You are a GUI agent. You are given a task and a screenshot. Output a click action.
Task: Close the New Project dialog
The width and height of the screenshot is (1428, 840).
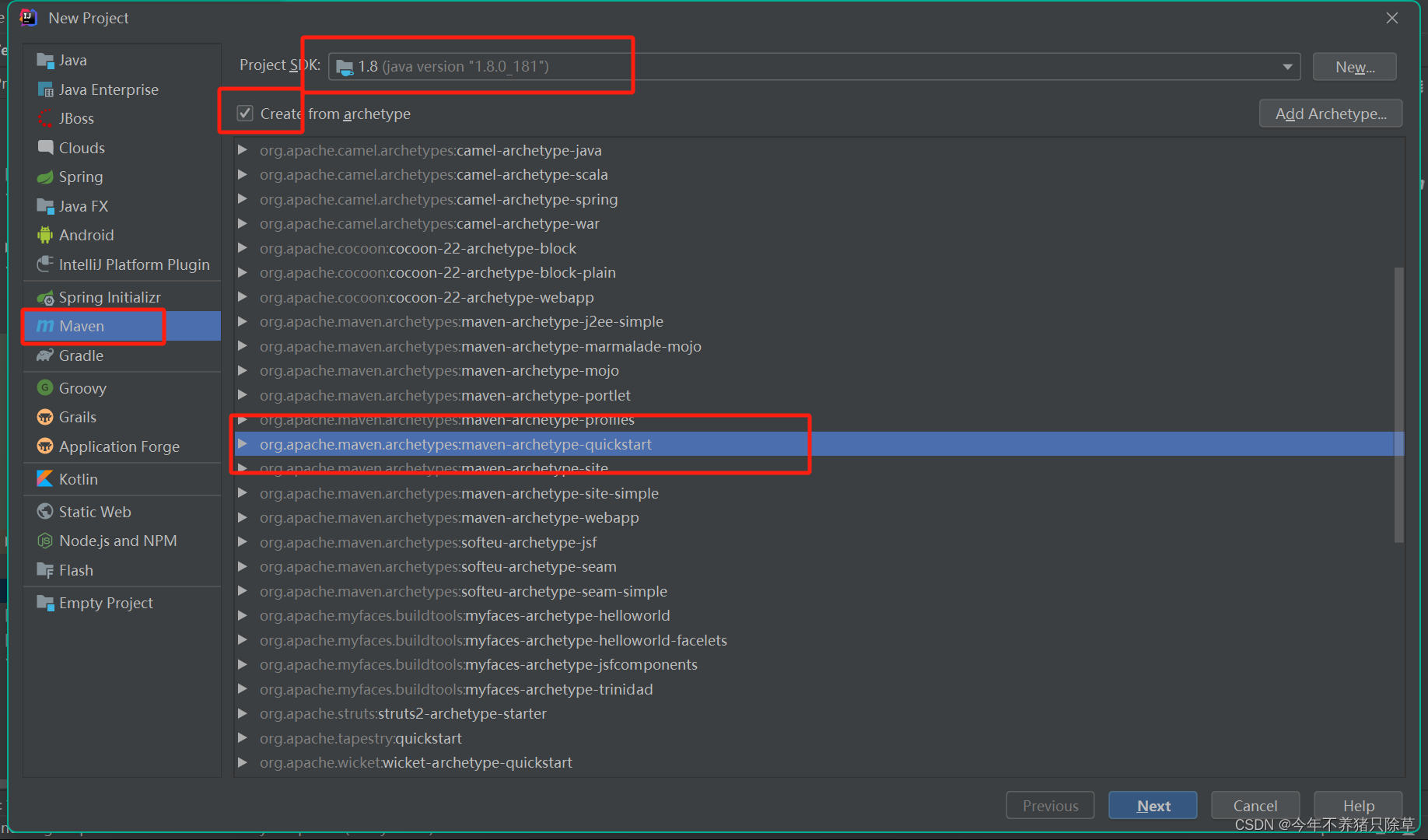pos(1392,18)
